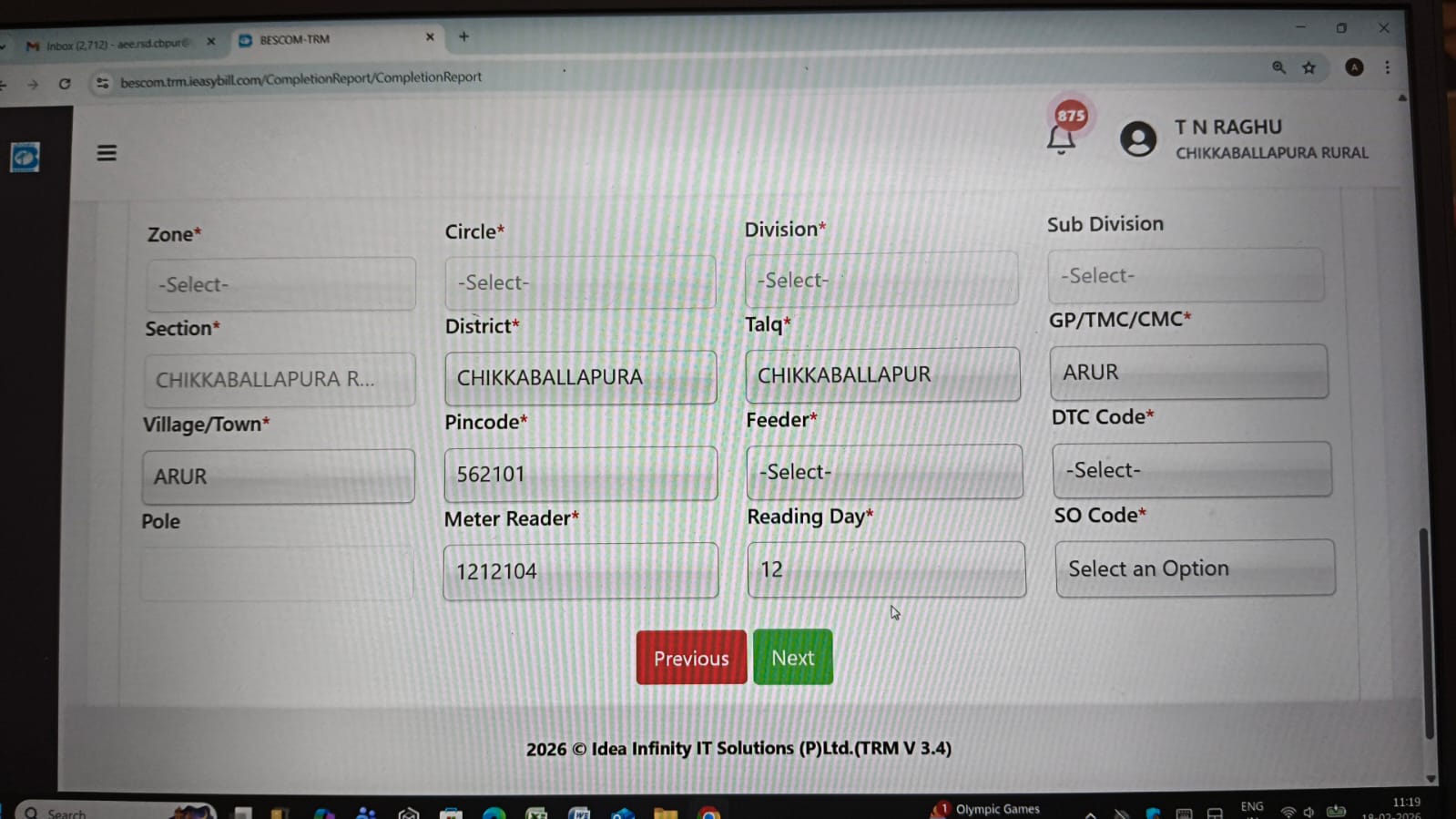Open the Feeder dropdown
Viewport: 1456px width, 819px height.
tap(884, 471)
